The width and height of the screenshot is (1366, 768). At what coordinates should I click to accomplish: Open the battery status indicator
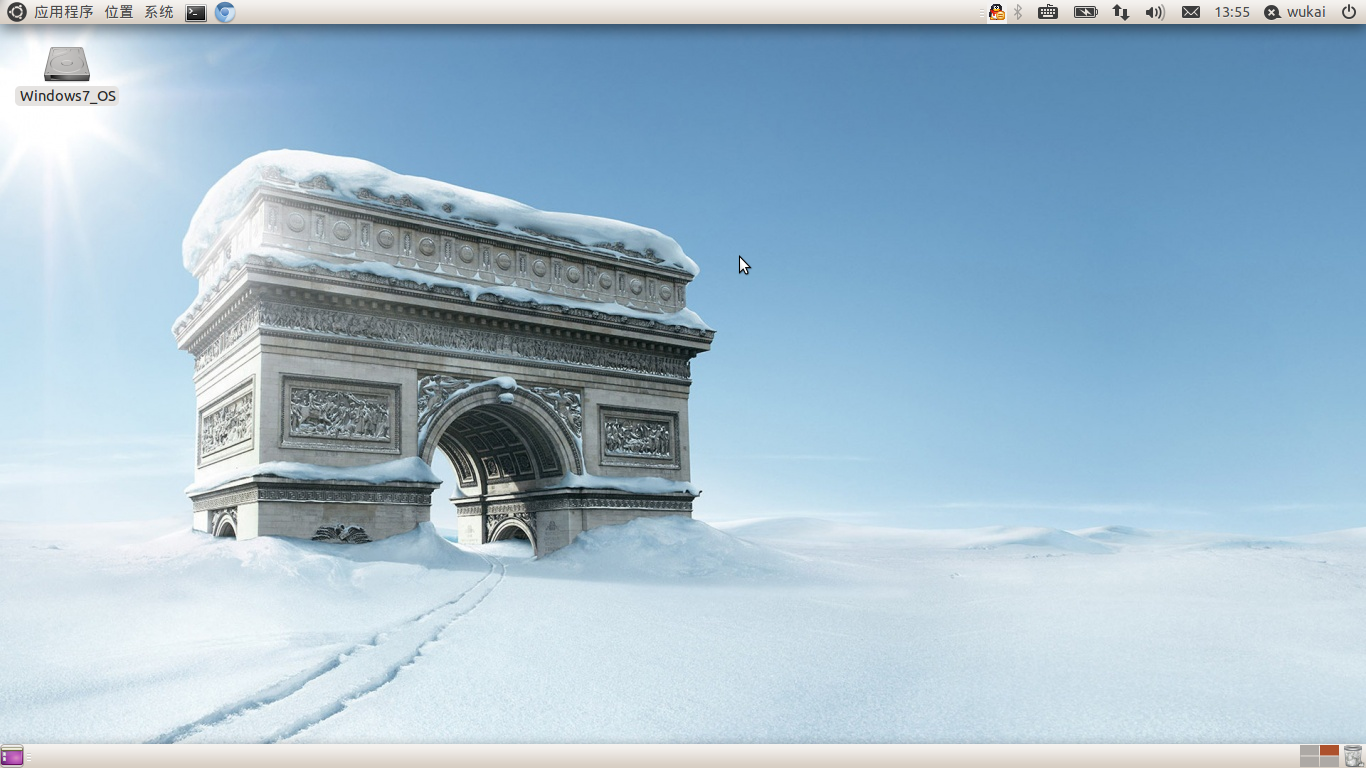1086,12
